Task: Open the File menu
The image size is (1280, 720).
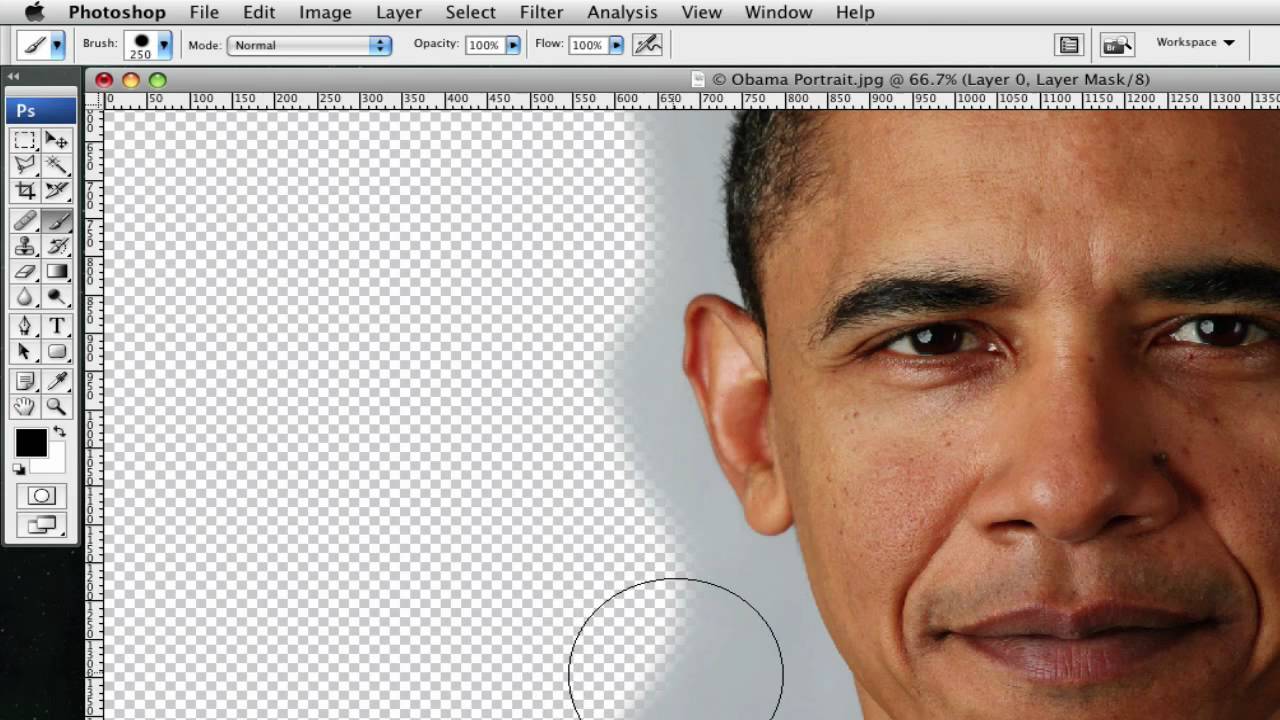Action: [x=204, y=12]
